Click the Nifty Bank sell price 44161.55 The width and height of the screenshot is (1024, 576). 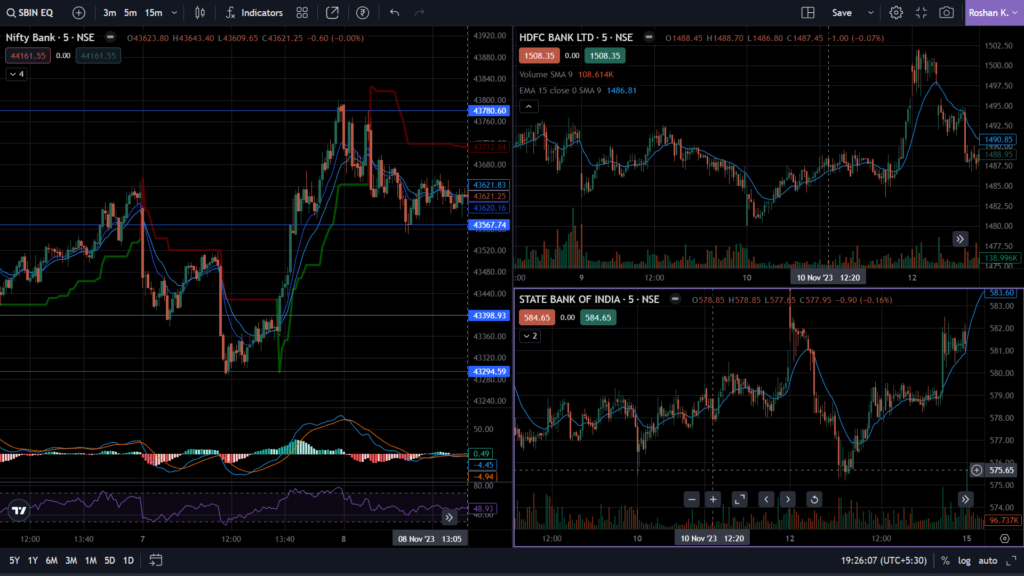point(28,56)
